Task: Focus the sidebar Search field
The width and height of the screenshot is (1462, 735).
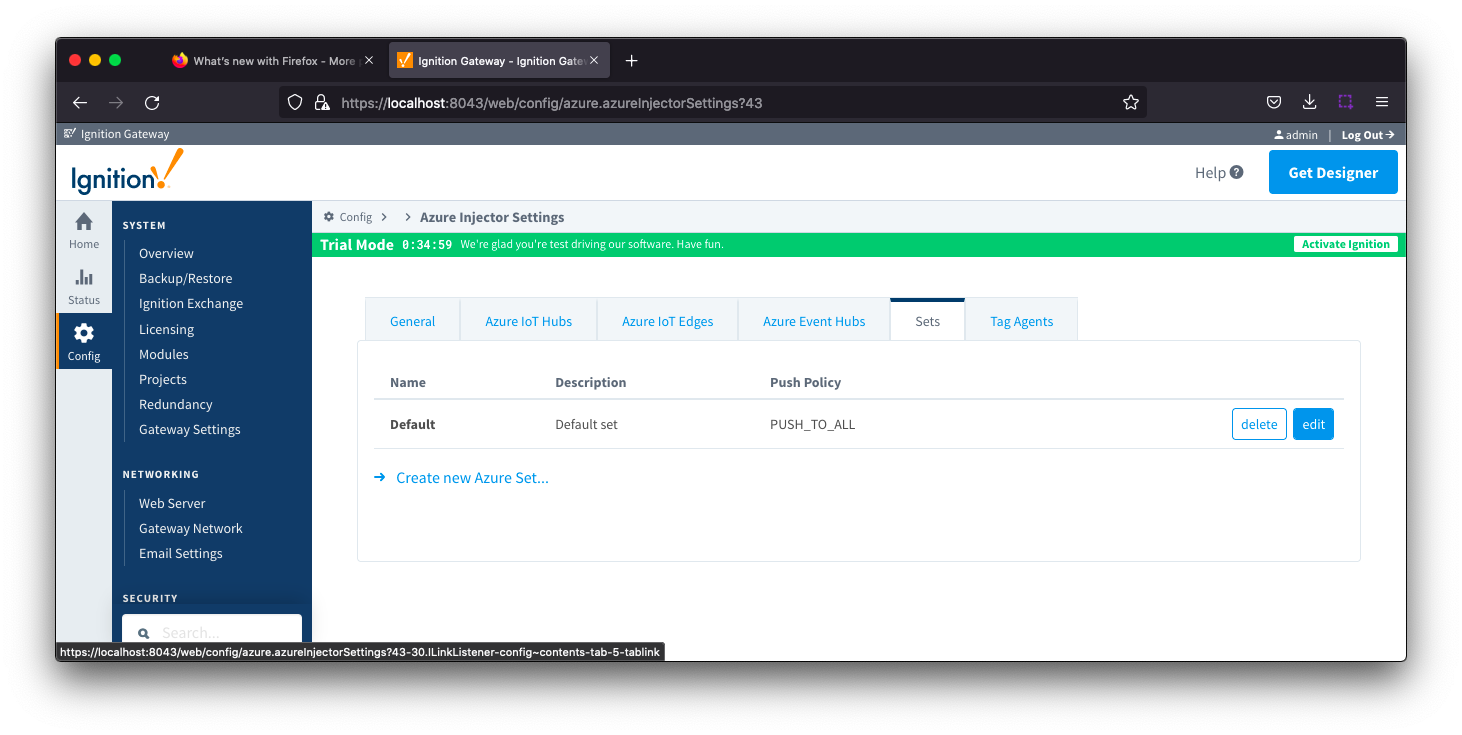Action: pyautogui.click(x=220, y=632)
